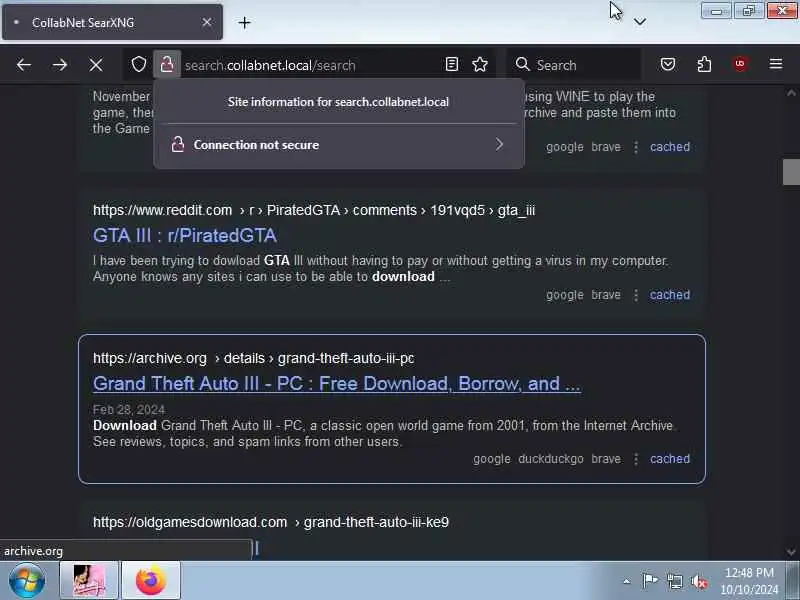Close the CollabNet SearXNG tab
This screenshot has height=600, width=800.
tap(207, 22)
